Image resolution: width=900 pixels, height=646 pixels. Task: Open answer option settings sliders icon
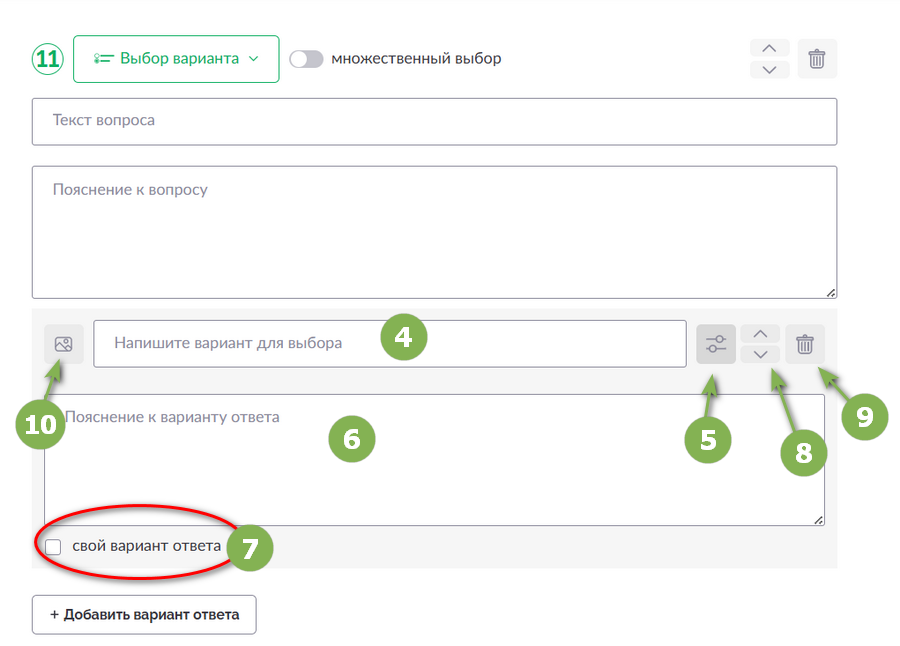pyautogui.click(x=716, y=344)
